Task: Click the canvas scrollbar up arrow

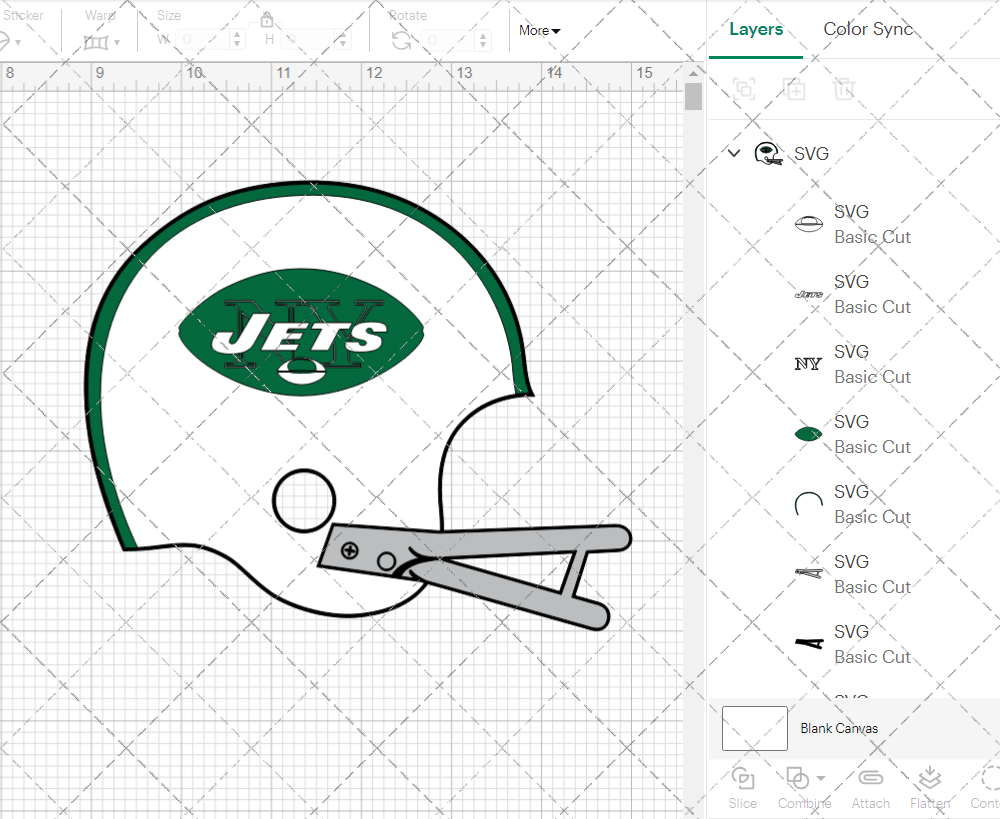Action: (693, 73)
